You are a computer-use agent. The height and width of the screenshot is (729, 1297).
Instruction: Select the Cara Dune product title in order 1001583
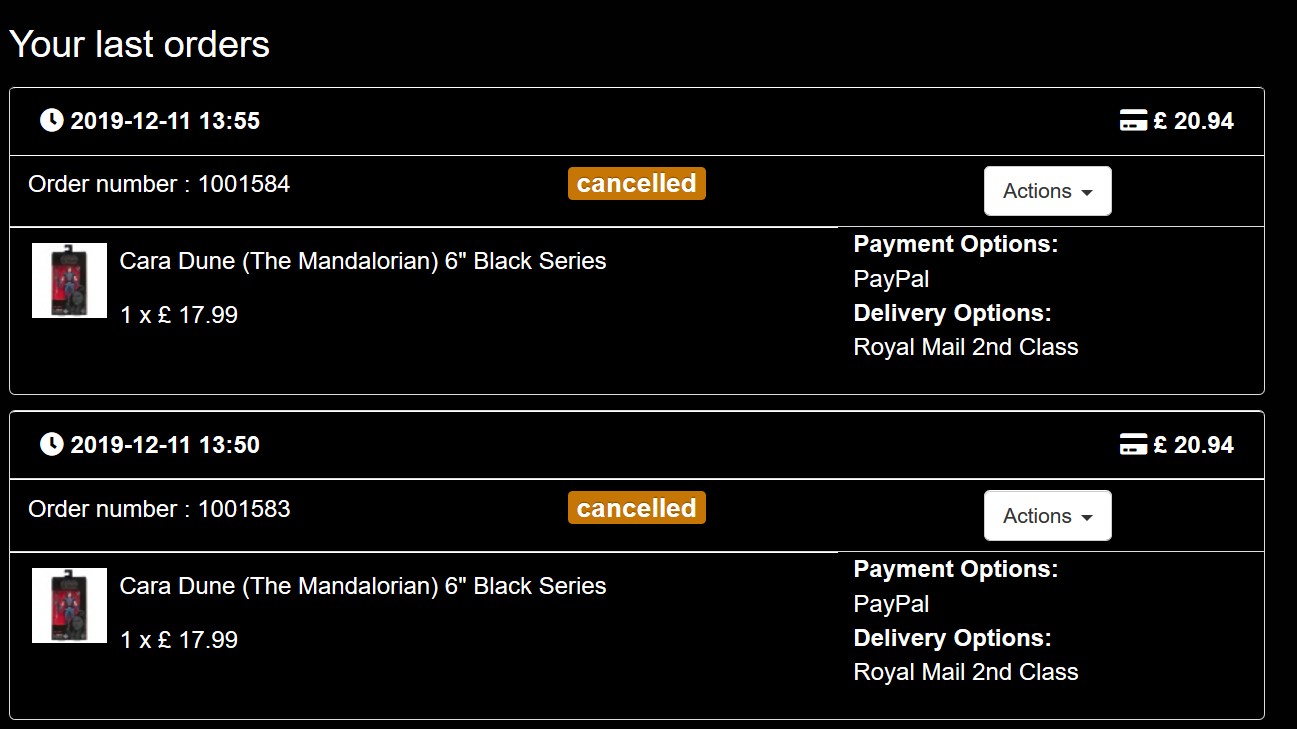[x=363, y=586]
